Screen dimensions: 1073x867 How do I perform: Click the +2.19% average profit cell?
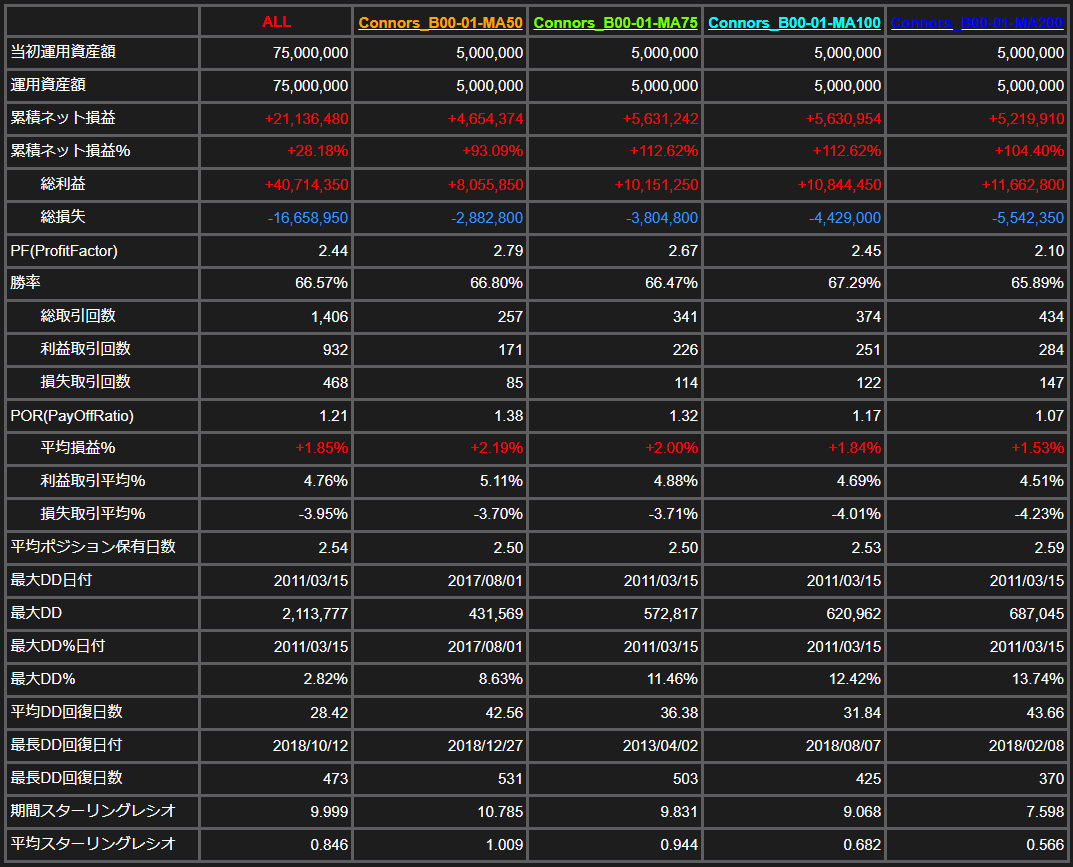pos(496,448)
